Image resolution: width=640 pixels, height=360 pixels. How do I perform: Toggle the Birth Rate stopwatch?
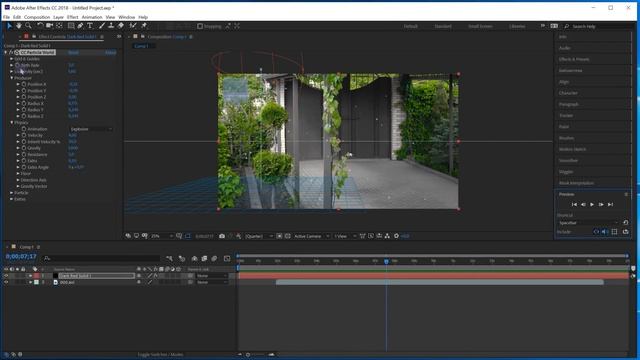(x=18, y=65)
